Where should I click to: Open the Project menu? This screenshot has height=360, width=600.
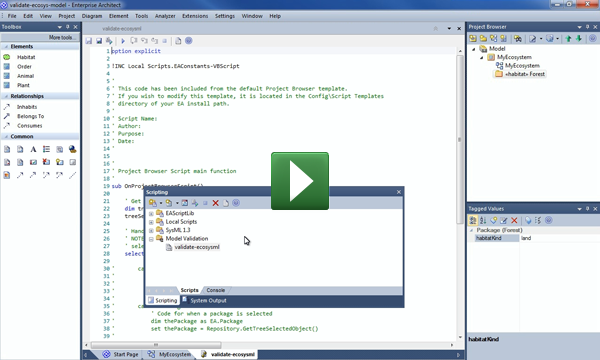67,16
